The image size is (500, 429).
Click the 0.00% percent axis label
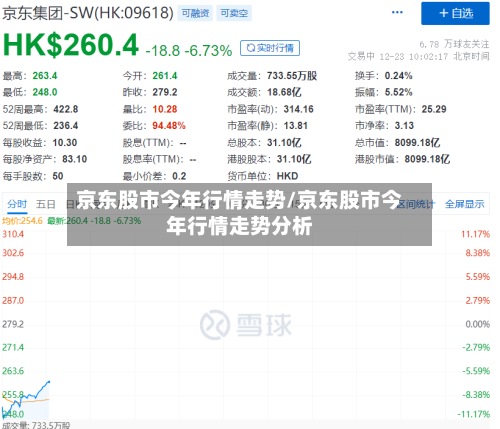[477, 324]
